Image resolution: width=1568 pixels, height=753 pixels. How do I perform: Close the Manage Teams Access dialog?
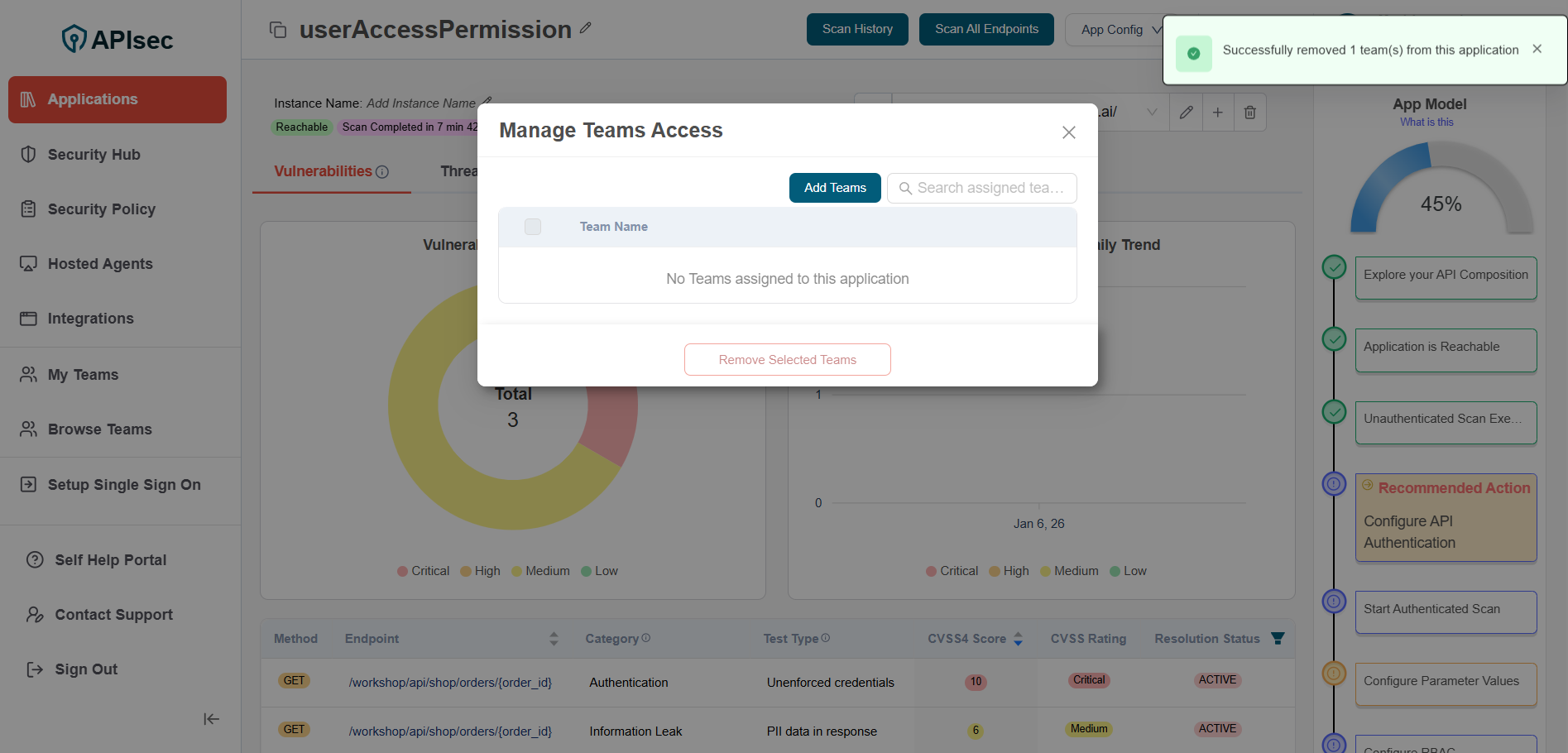tap(1068, 132)
